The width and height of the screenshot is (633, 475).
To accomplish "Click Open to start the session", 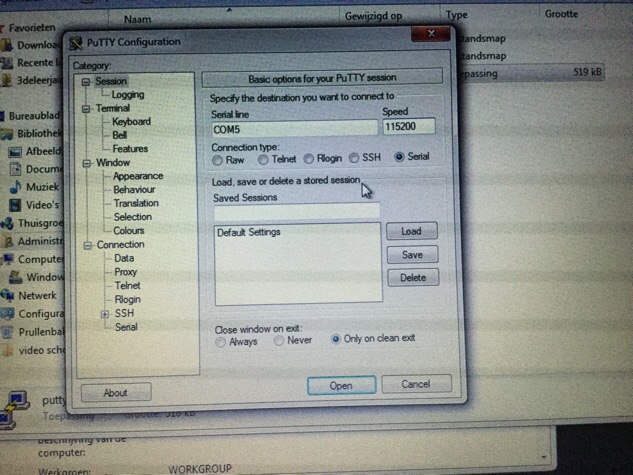I will coord(342,385).
